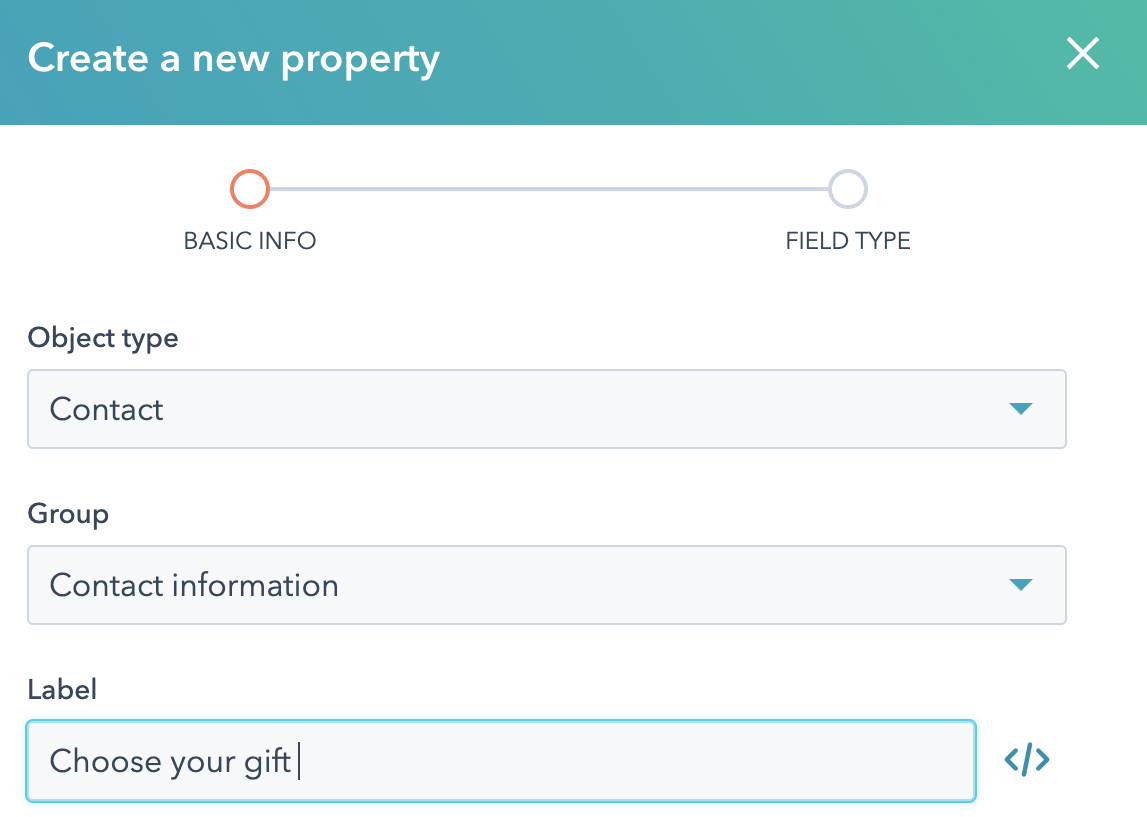Screen dimensions: 1147x817
Task: Close the Create a new property dialog
Action: click(x=1083, y=53)
